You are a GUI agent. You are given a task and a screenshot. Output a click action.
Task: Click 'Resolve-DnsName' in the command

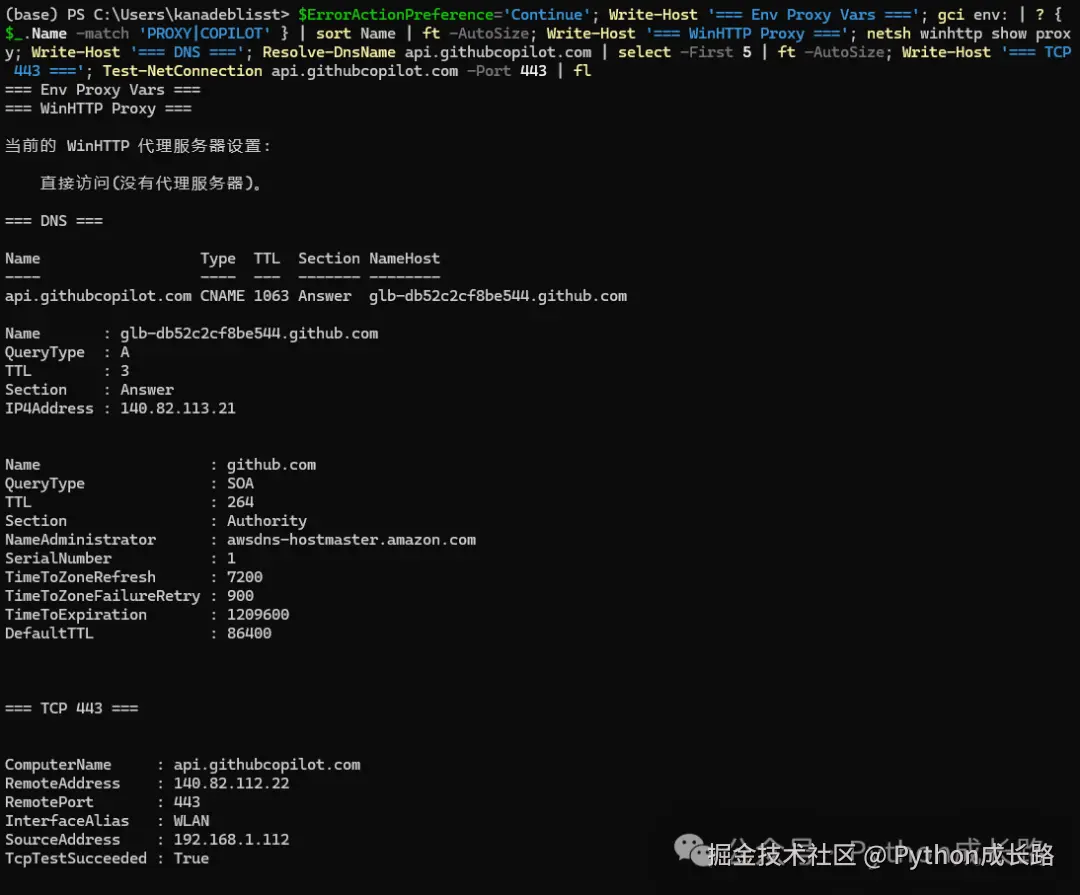point(329,52)
